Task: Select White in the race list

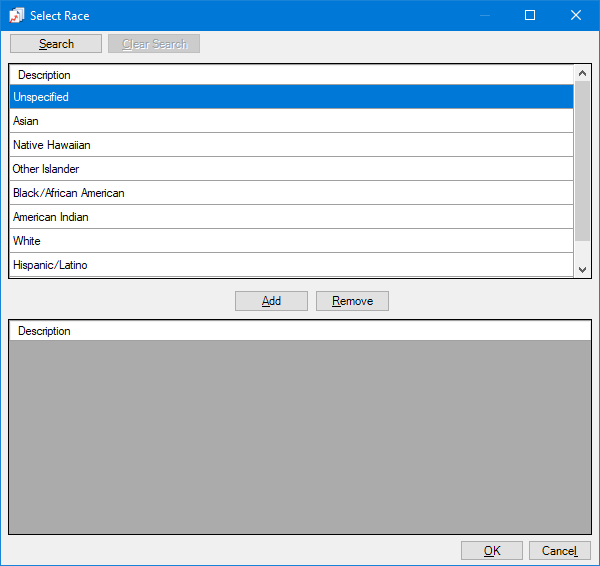Action: [290, 241]
